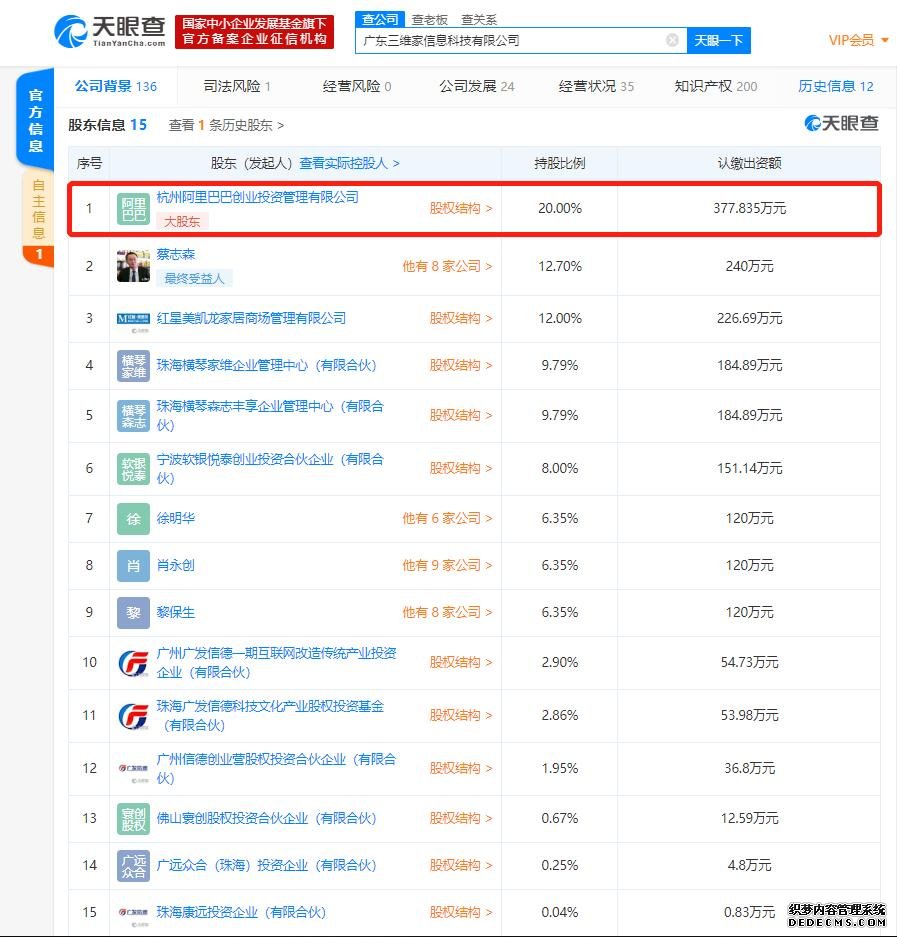Image resolution: width=897 pixels, height=937 pixels.
Task: Open the 珠海横琴森志丰享企业管理中心 link
Action: point(270,416)
